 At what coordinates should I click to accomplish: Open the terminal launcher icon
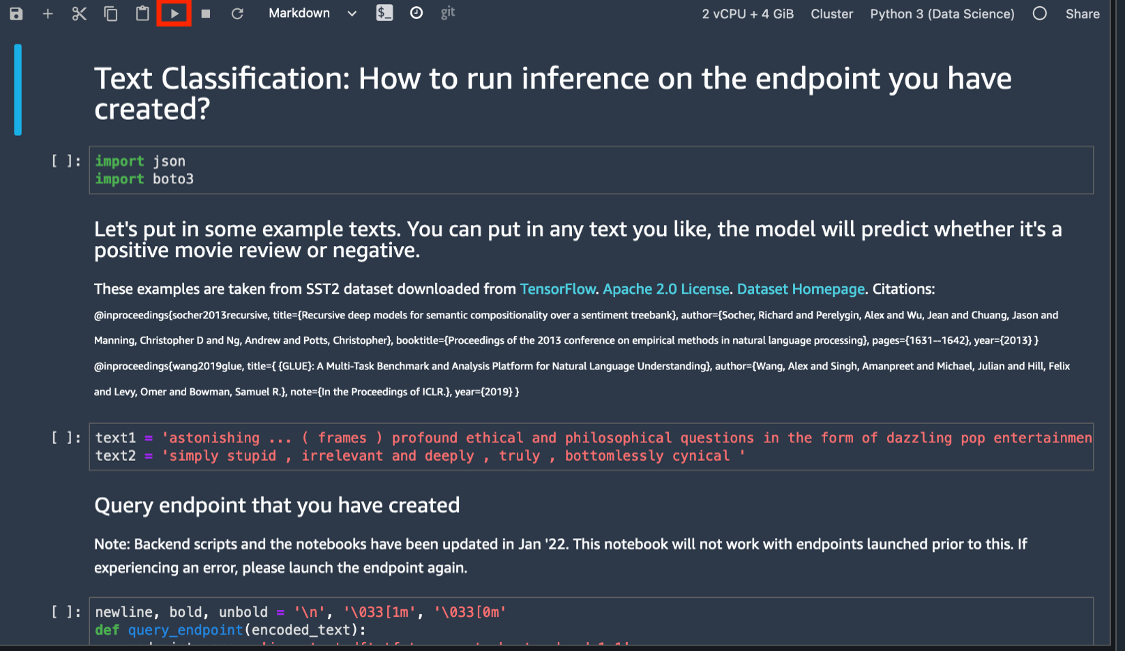point(383,13)
